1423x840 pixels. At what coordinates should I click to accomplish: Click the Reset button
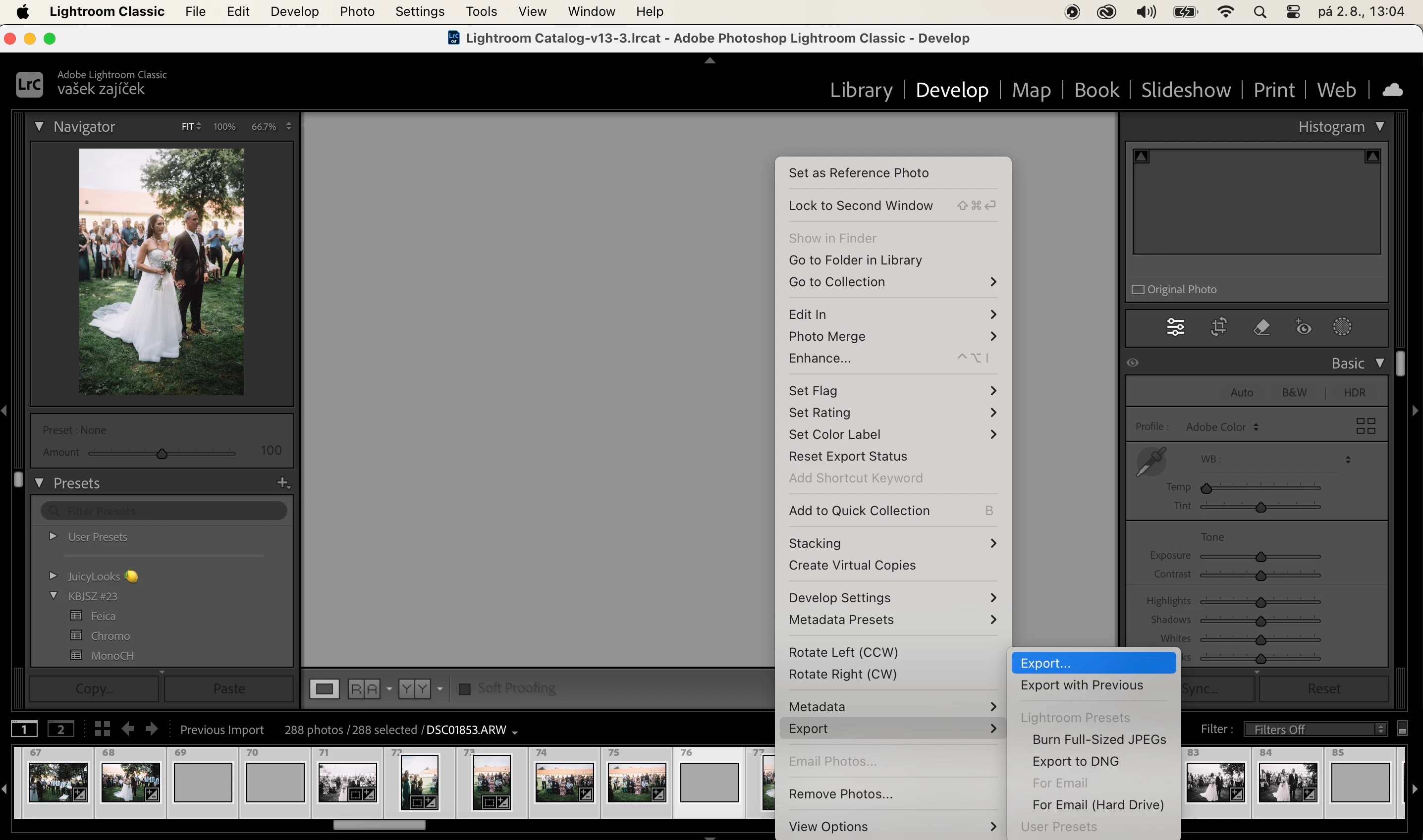pos(1323,688)
